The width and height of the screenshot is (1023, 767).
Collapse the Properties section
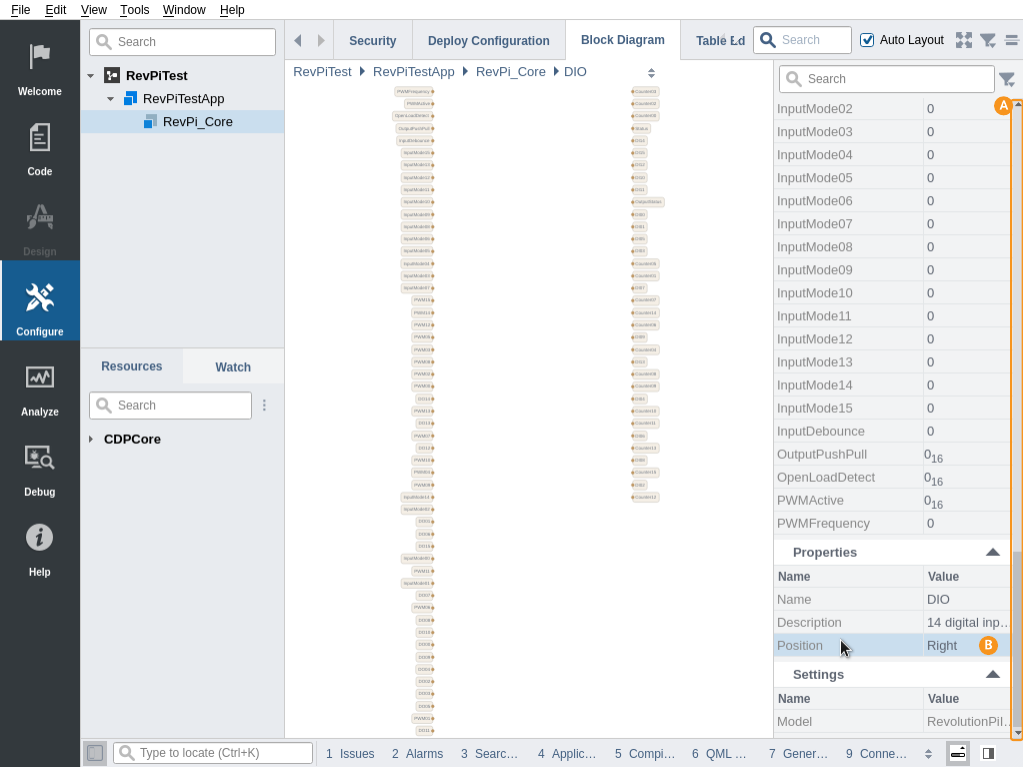(992, 552)
